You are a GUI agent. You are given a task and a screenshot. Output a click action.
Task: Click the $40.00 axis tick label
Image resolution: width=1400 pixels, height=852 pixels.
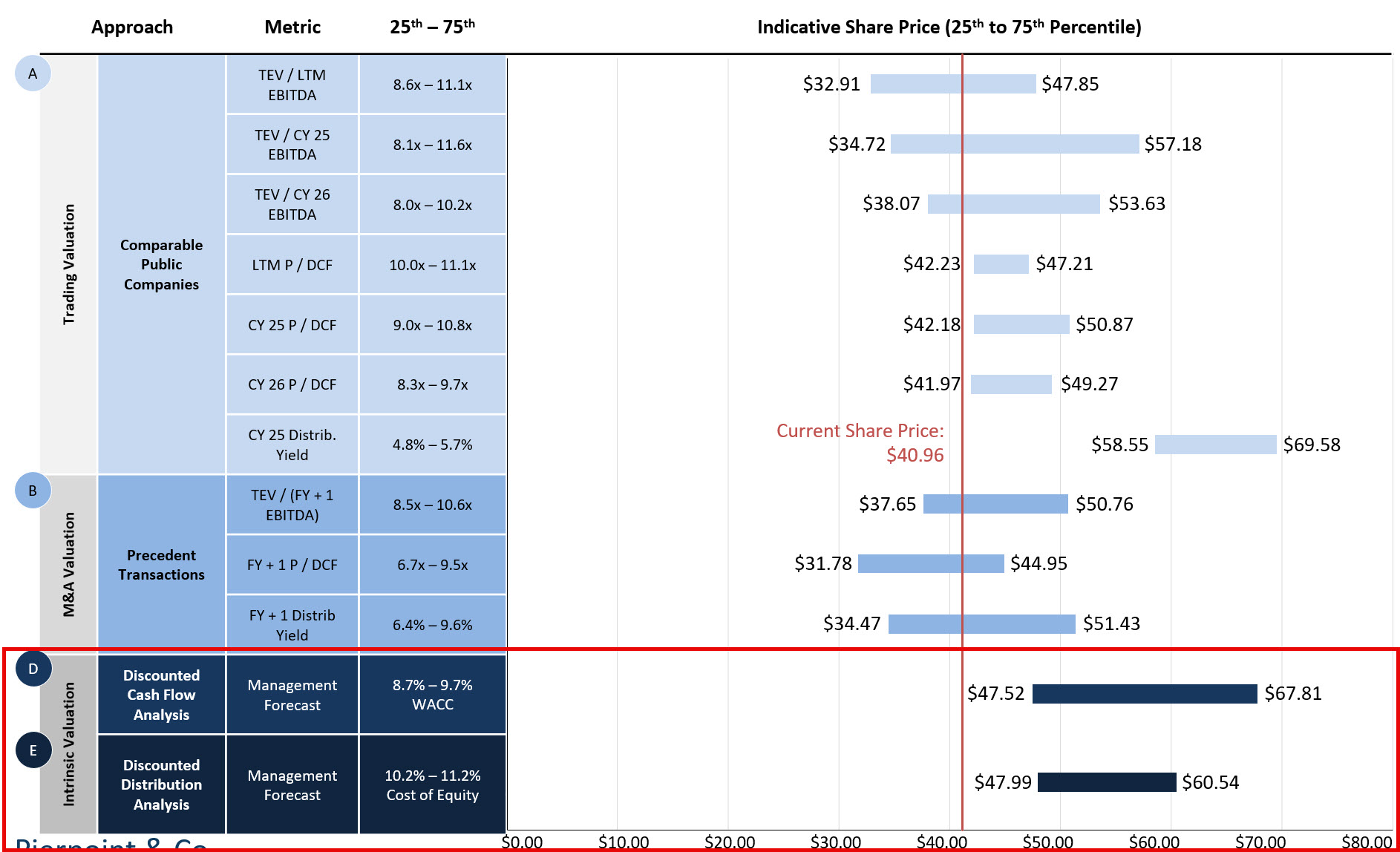(x=942, y=842)
